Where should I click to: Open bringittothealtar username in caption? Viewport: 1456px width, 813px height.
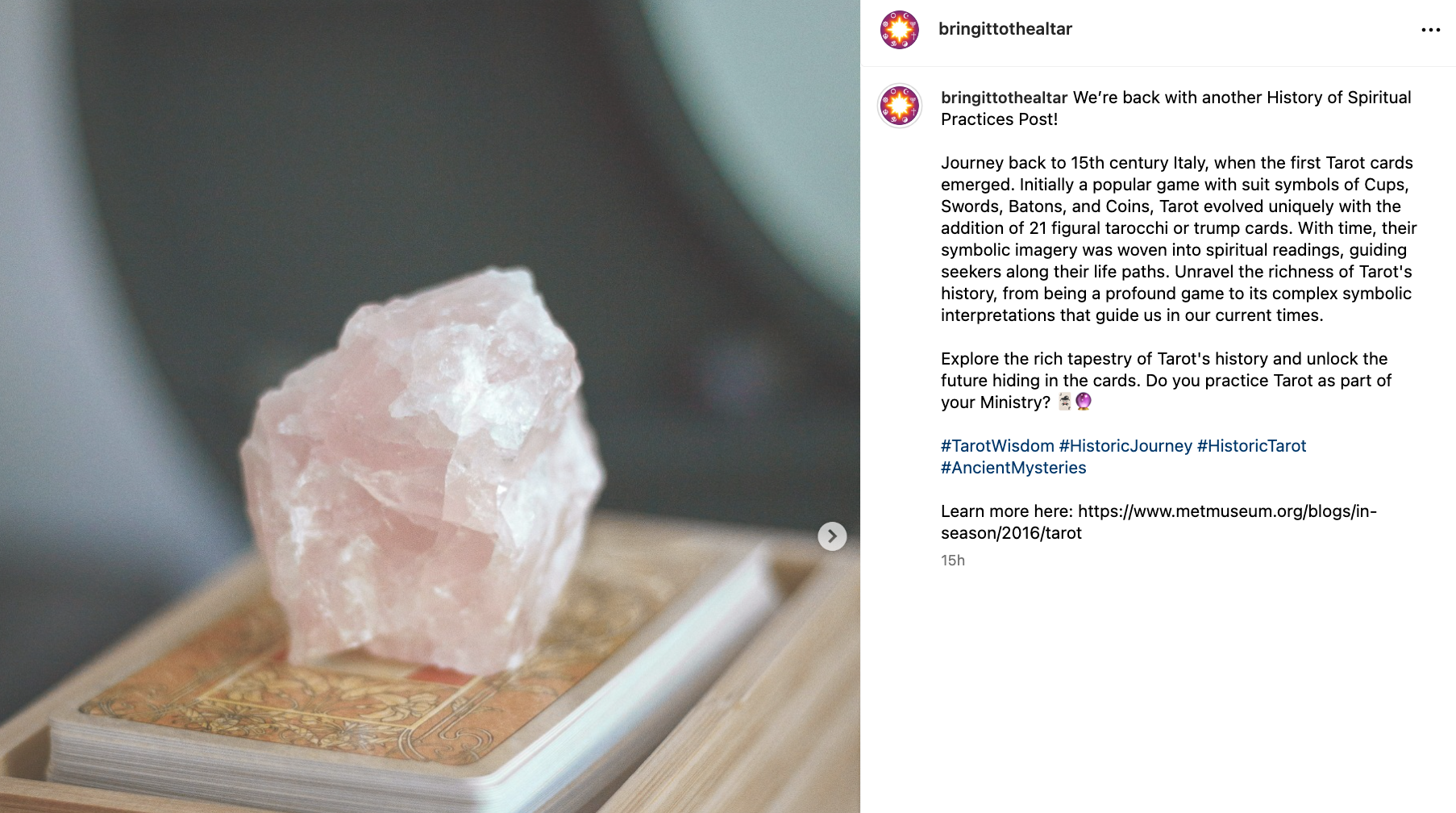tap(1004, 98)
